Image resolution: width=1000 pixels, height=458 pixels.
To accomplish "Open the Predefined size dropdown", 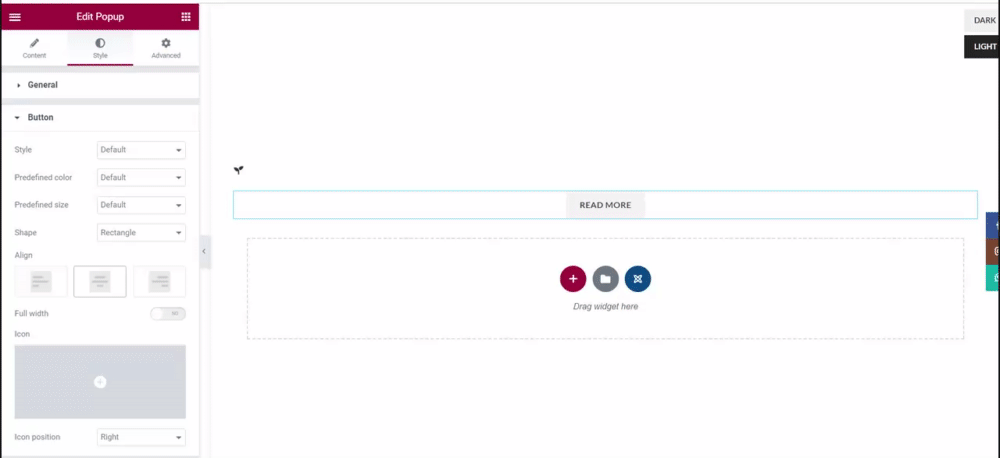I will pyautogui.click(x=141, y=205).
